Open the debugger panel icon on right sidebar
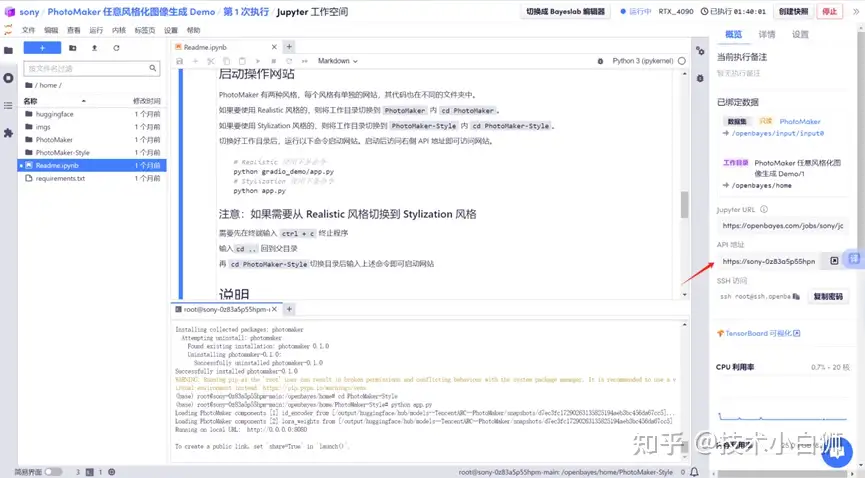Viewport: 865px width, 478px height. [700, 78]
